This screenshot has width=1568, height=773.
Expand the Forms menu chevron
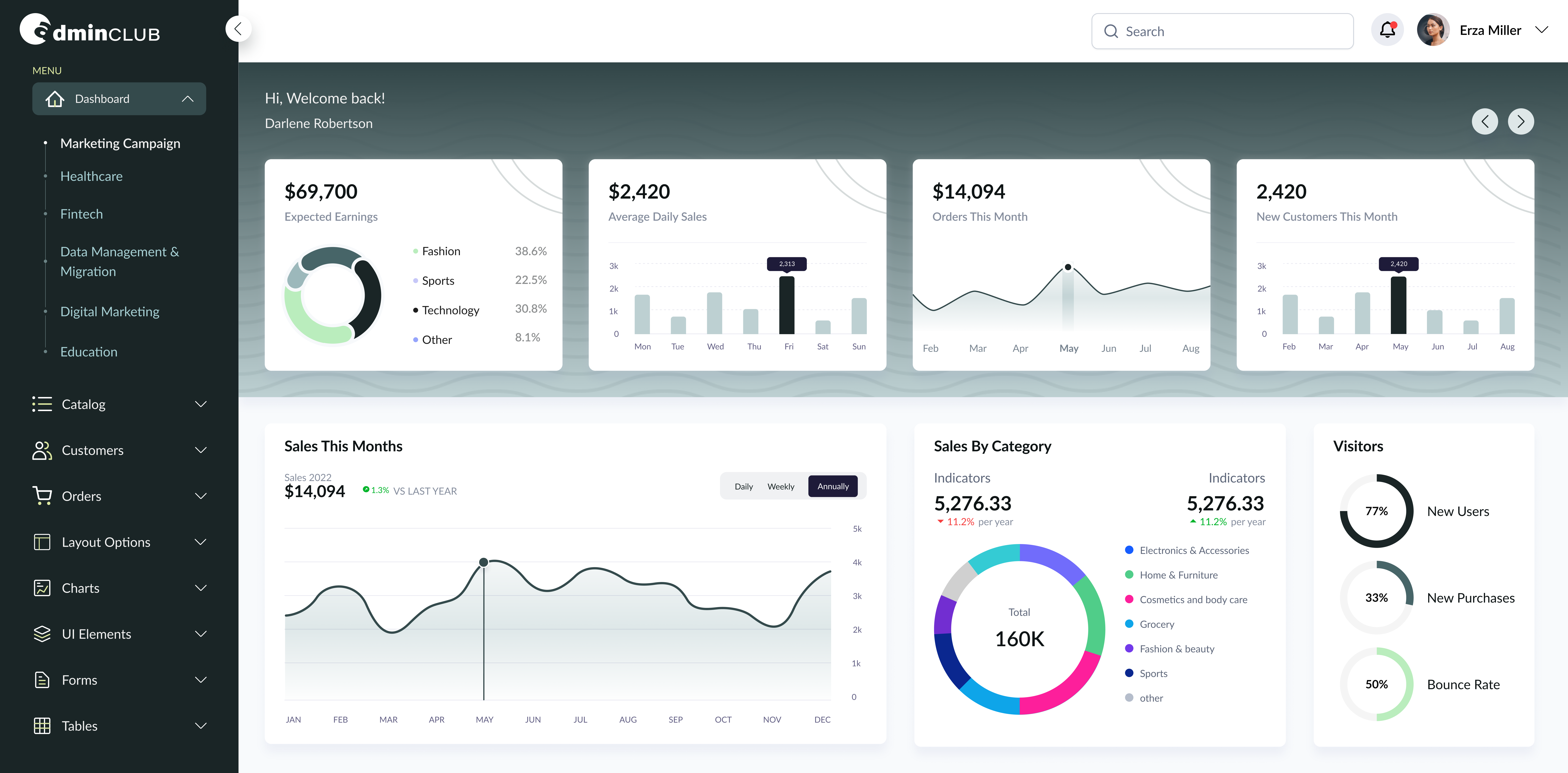point(201,680)
